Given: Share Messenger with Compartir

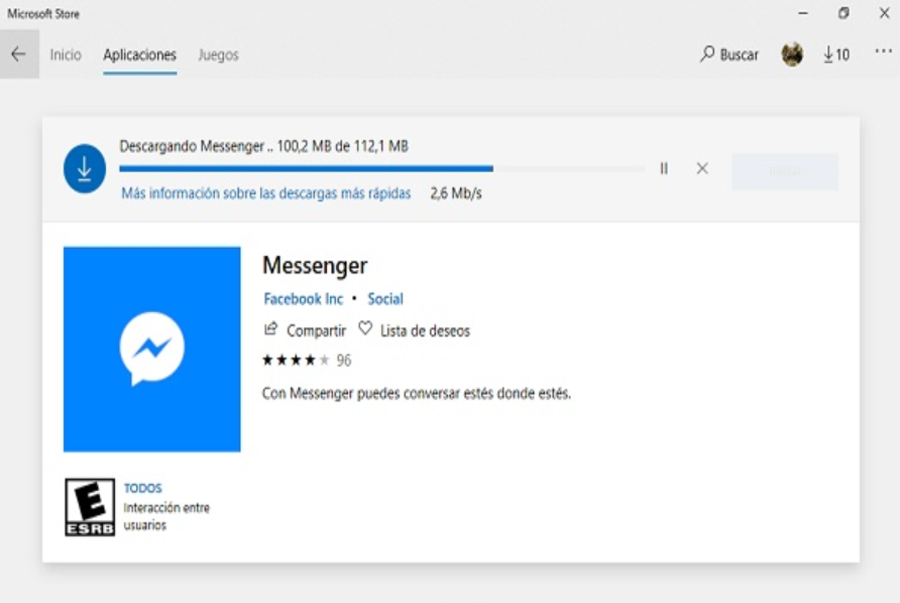Looking at the screenshot, I should [x=305, y=330].
